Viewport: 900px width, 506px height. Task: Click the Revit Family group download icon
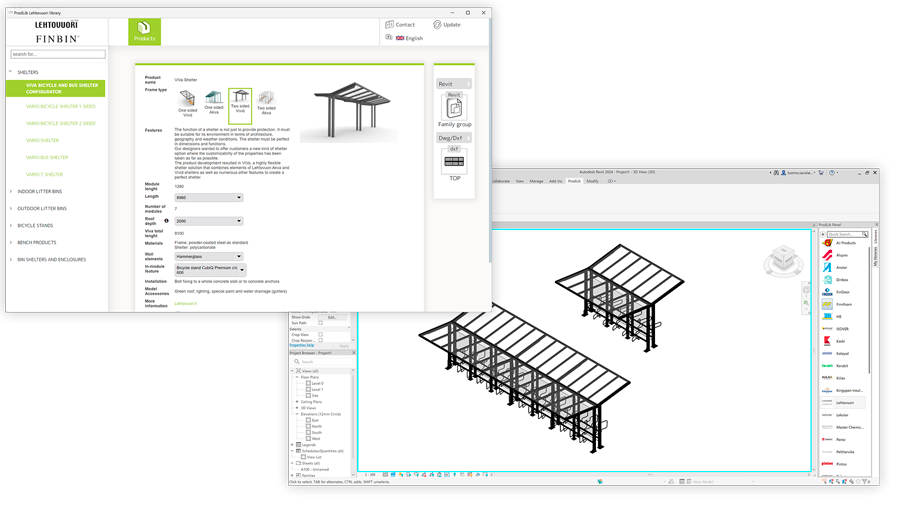coord(454,111)
